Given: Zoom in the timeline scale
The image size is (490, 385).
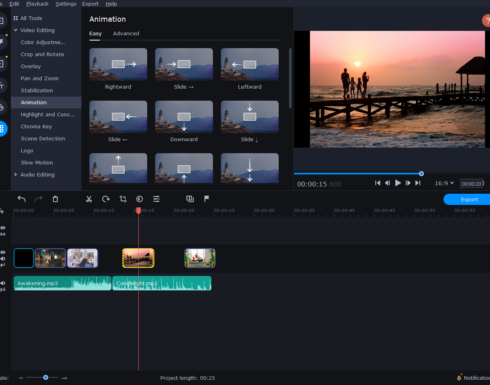Looking at the screenshot, I should click(65, 378).
